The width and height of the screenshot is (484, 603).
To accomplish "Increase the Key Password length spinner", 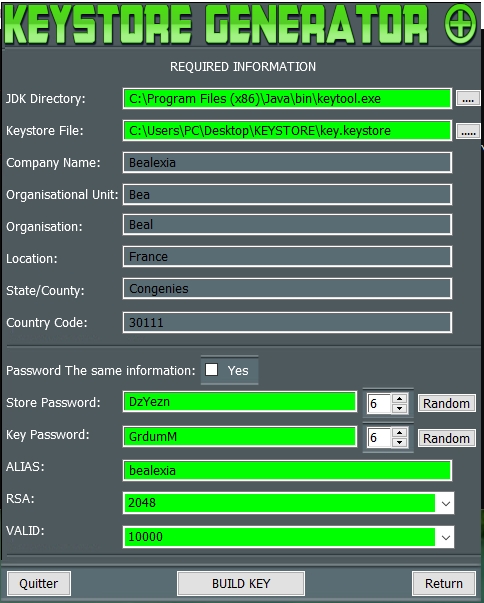I will (x=400, y=433).
